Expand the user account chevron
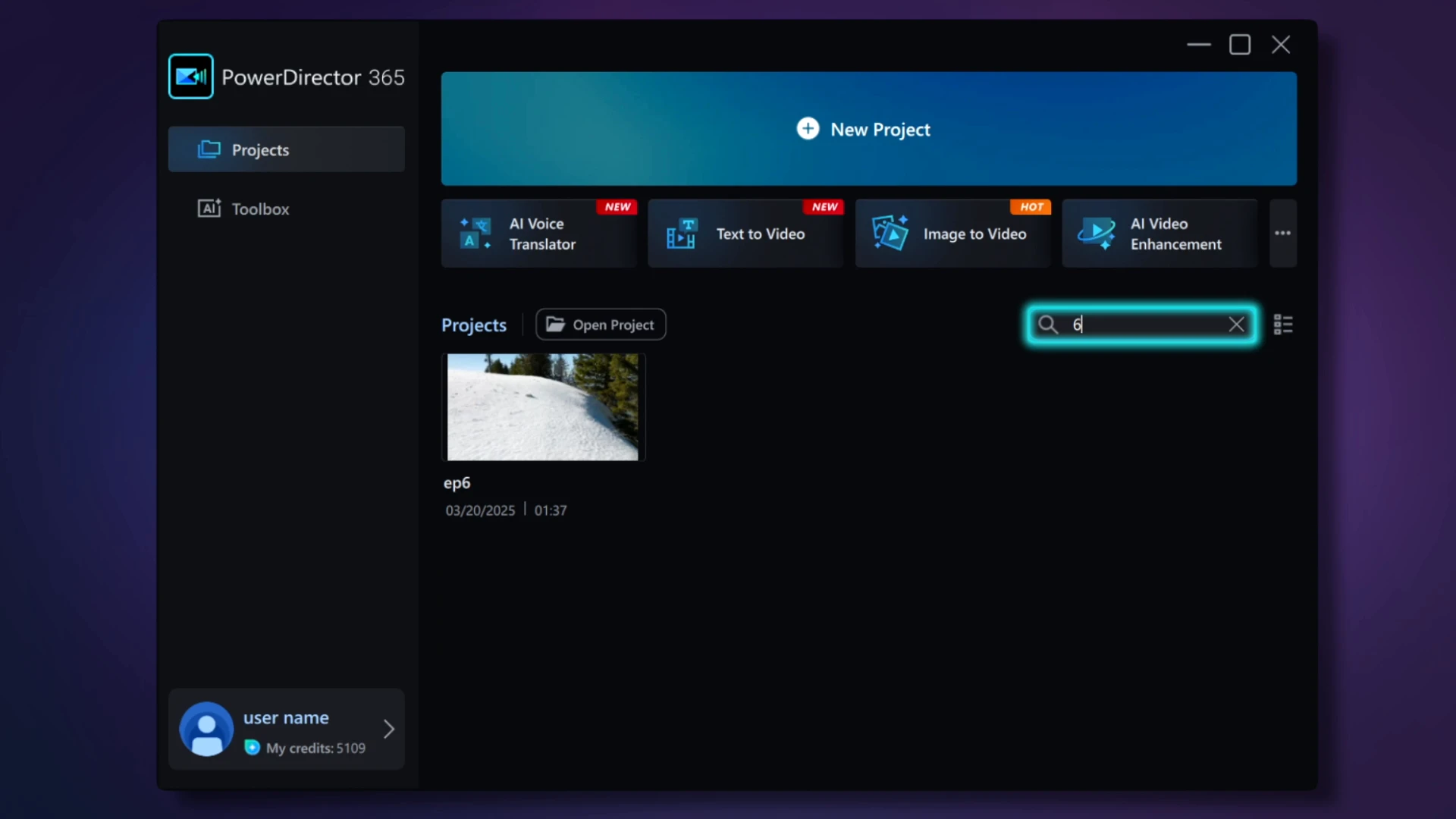The height and width of the screenshot is (819, 1456). (389, 729)
